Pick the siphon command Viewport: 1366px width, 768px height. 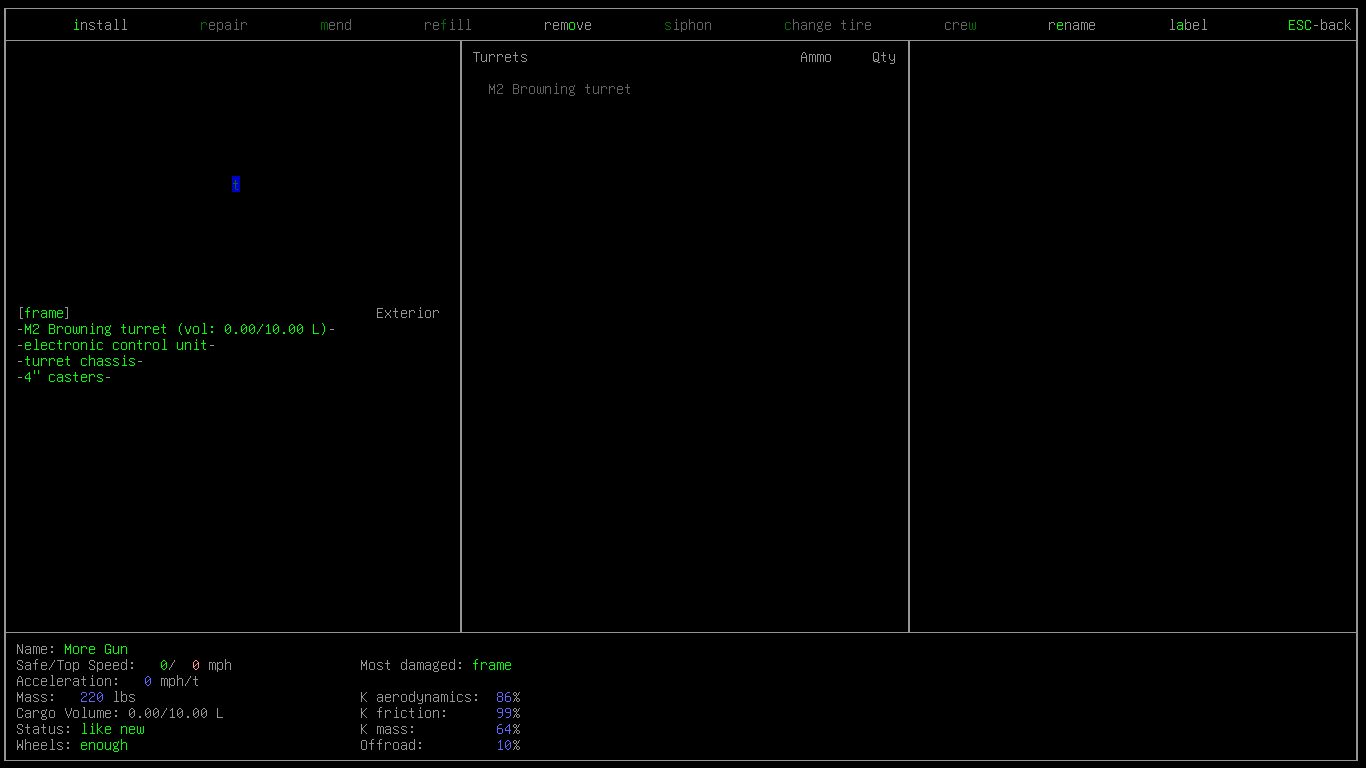click(x=688, y=25)
